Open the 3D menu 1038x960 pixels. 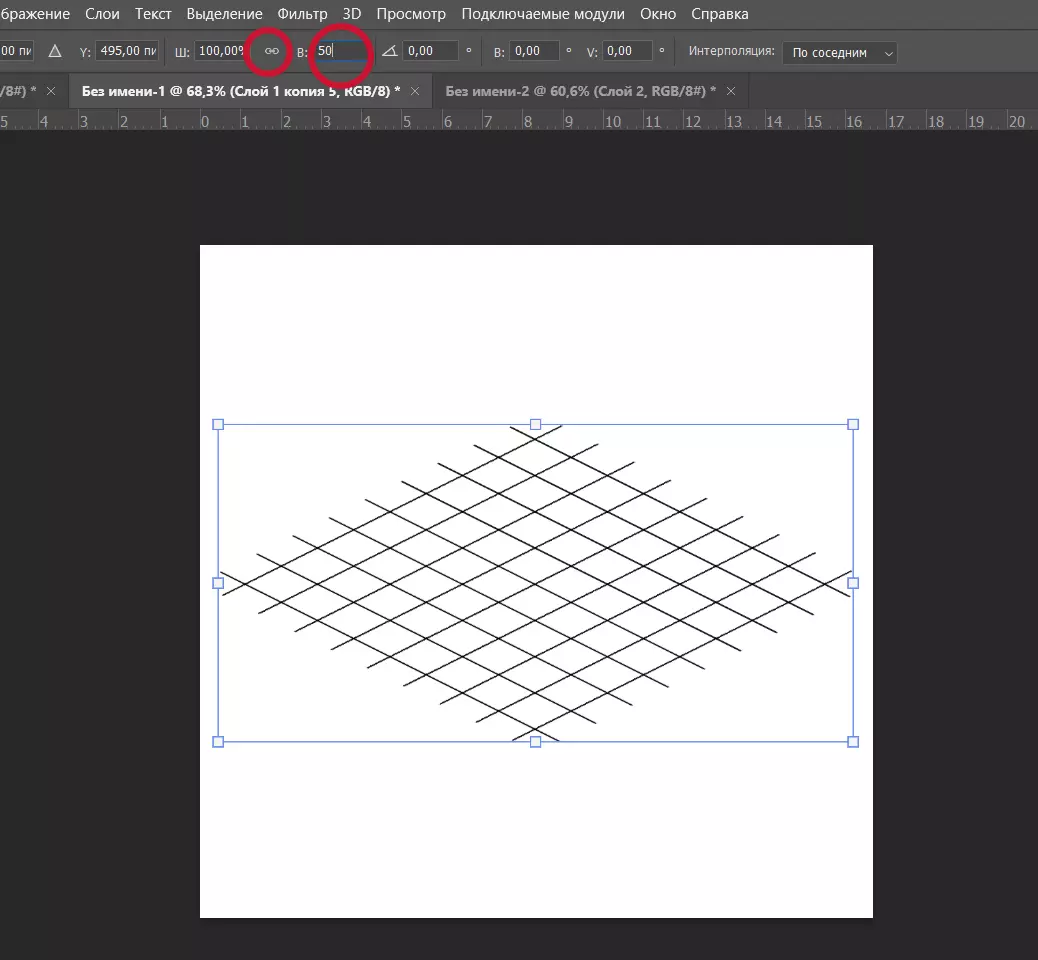[352, 14]
